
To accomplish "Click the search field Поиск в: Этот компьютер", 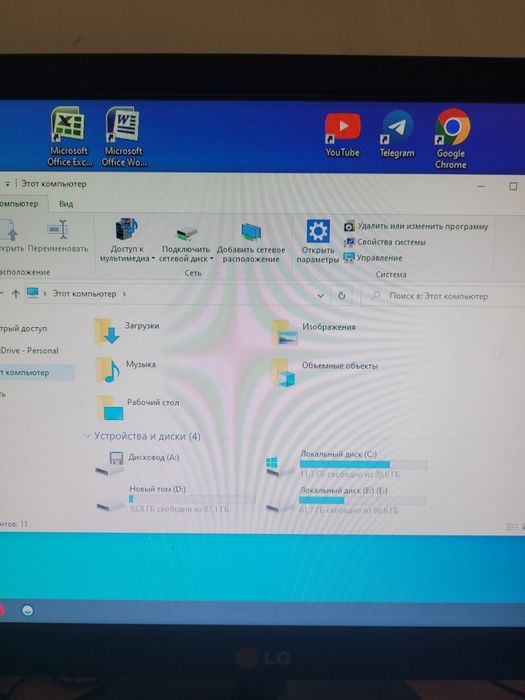I will click(x=442, y=296).
